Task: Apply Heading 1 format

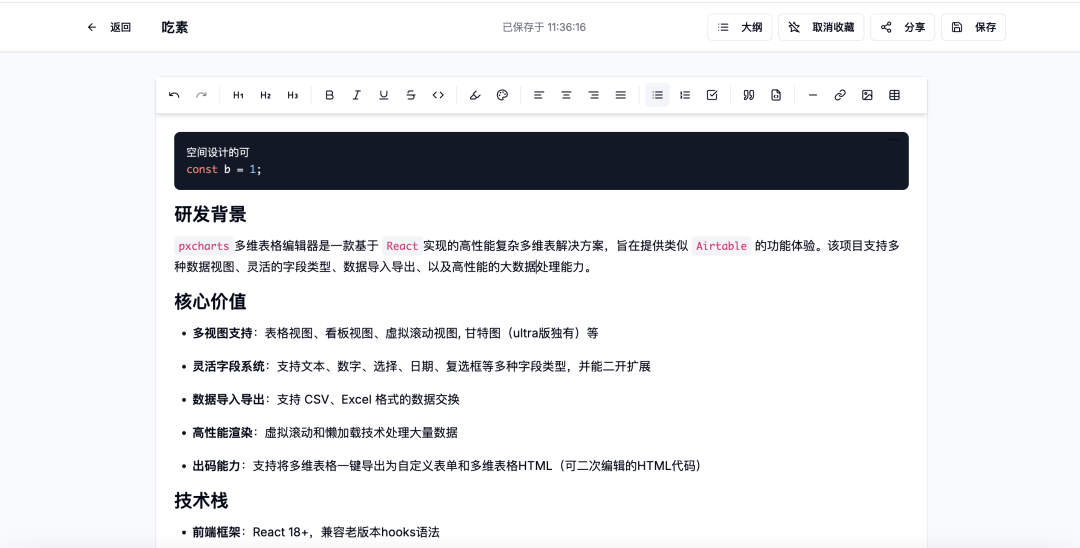Action: tap(238, 95)
